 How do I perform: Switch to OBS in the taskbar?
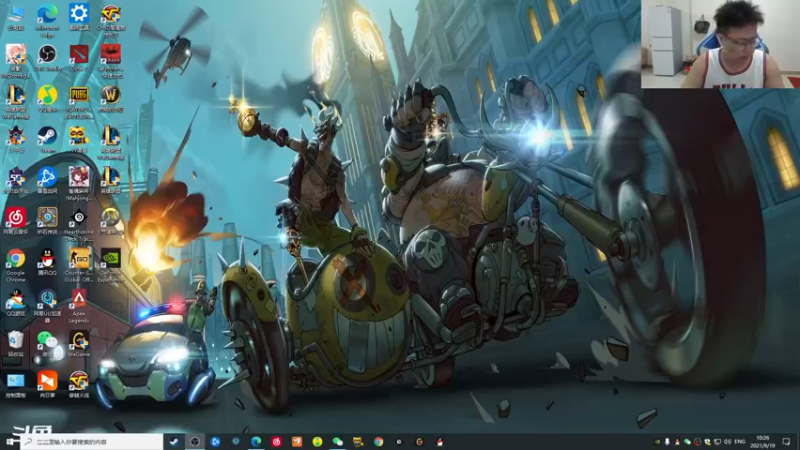pos(194,442)
